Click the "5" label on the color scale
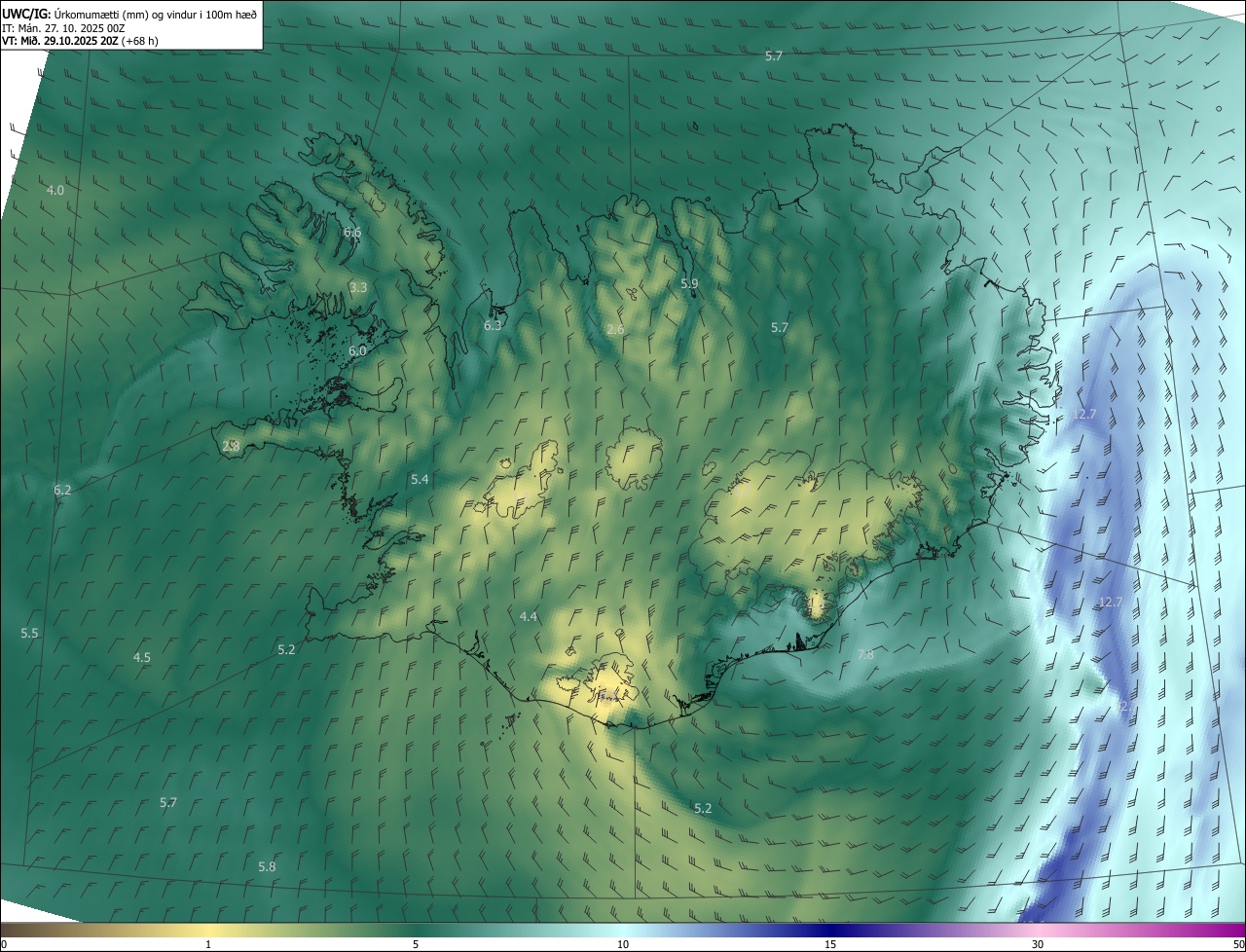The image size is (1246, 952). [416, 944]
